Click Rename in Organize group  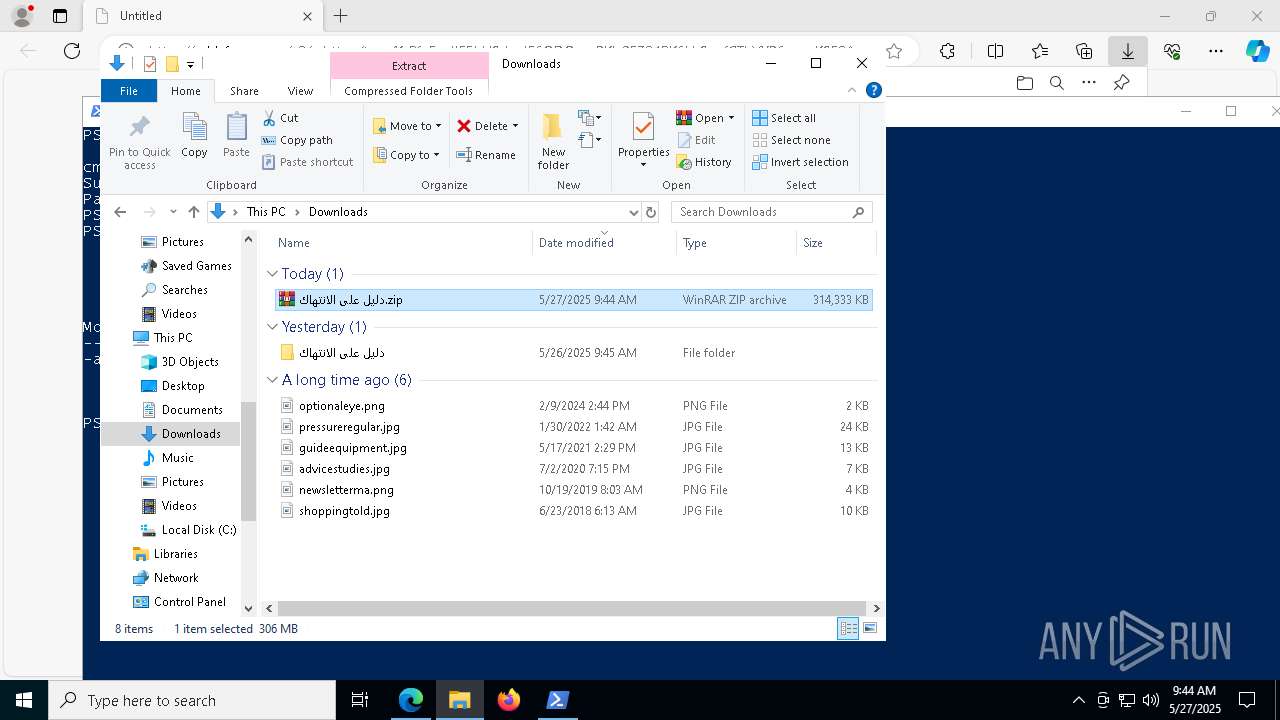(x=486, y=155)
